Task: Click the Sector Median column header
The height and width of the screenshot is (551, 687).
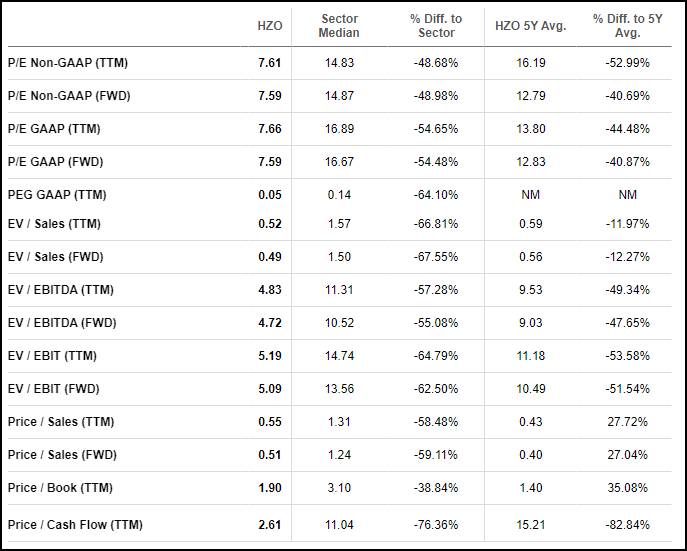Action: tap(339, 26)
